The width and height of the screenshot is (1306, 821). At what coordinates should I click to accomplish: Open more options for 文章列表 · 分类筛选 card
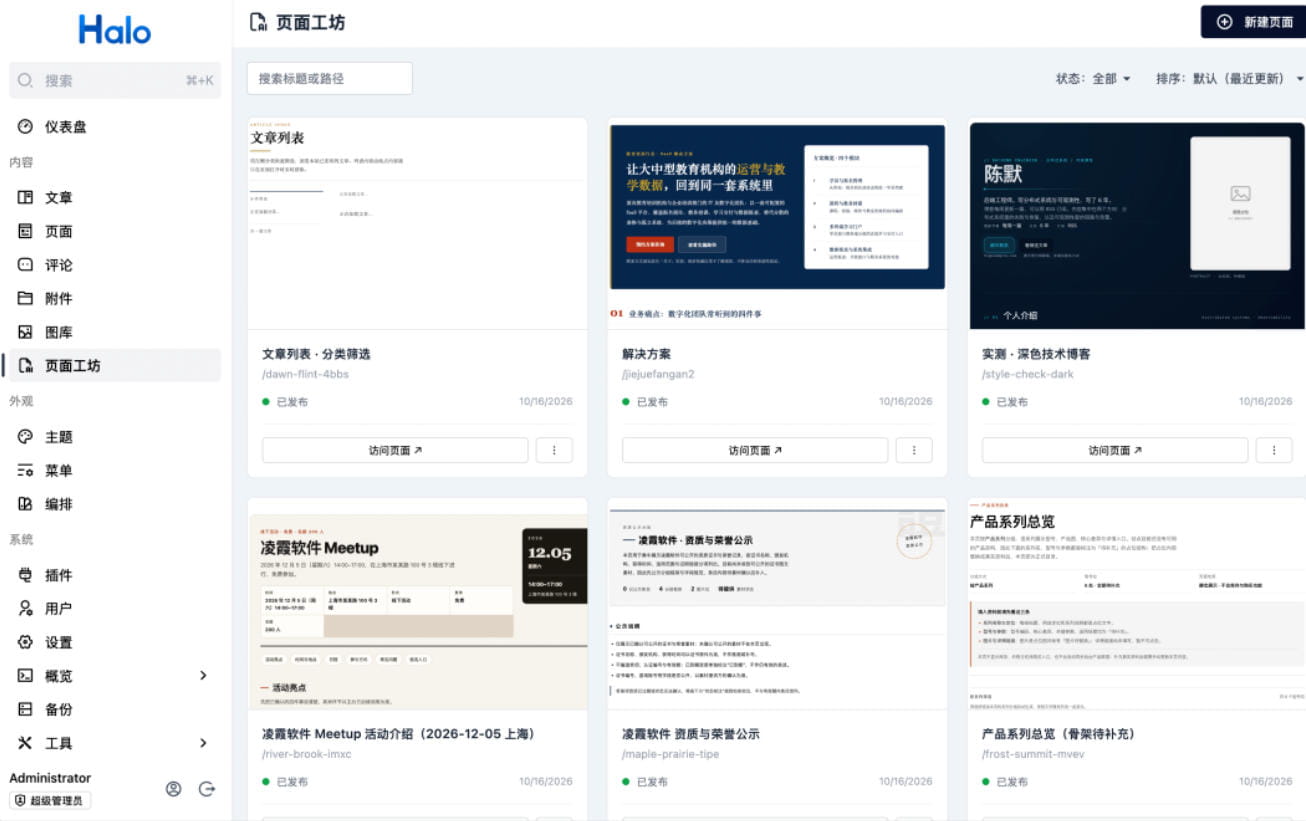[554, 450]
